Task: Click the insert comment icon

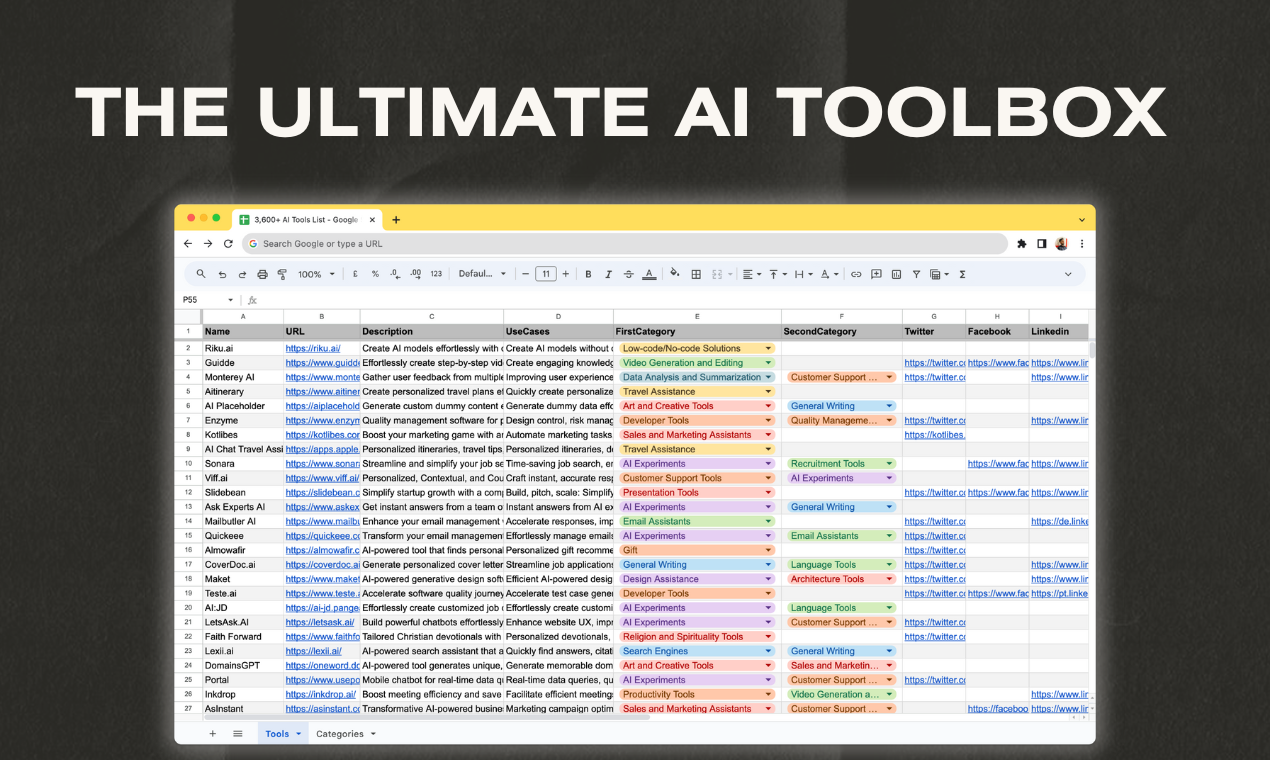Action: [876, 274]
